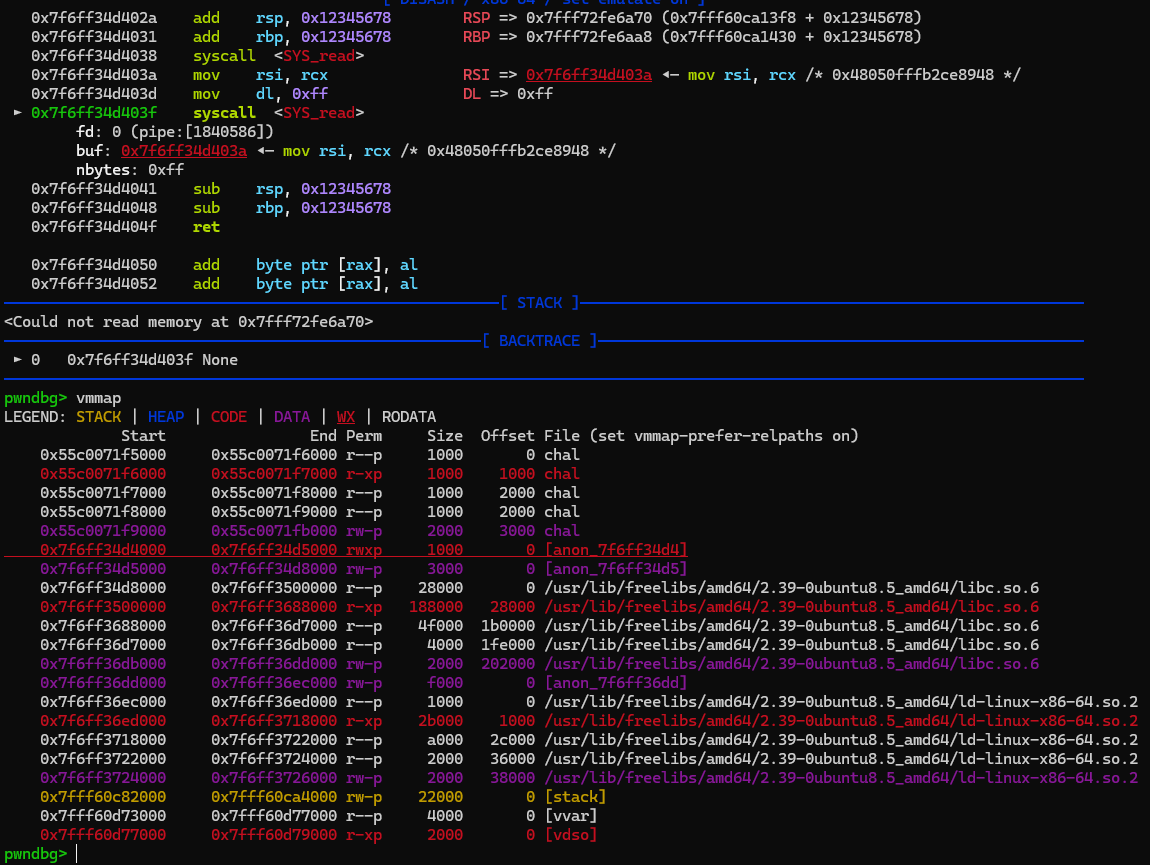Click the stack end address 0x7fff60ca4000
Screen dimensions: 1150x865
coord(274,797)
